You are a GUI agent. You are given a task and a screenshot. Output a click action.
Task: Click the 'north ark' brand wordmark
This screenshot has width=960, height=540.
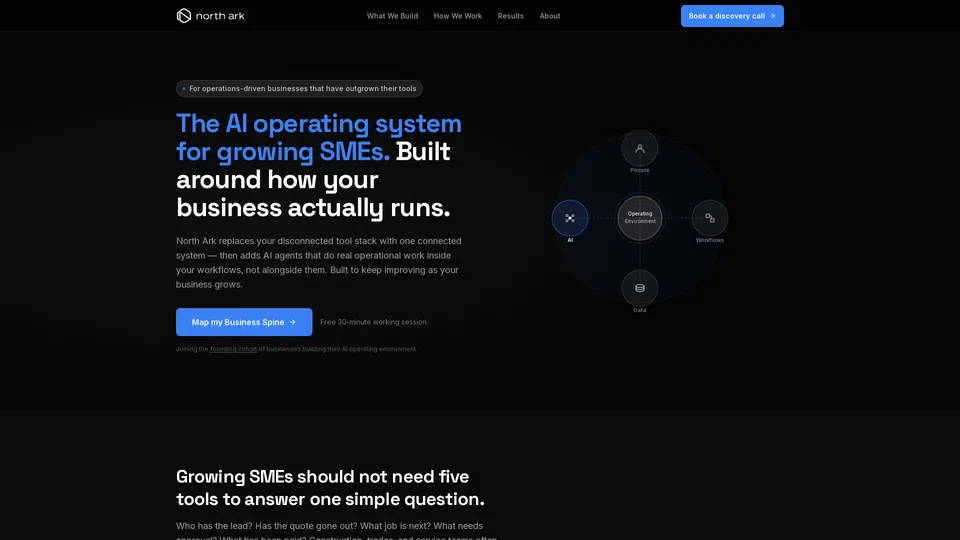coord(220,16)
